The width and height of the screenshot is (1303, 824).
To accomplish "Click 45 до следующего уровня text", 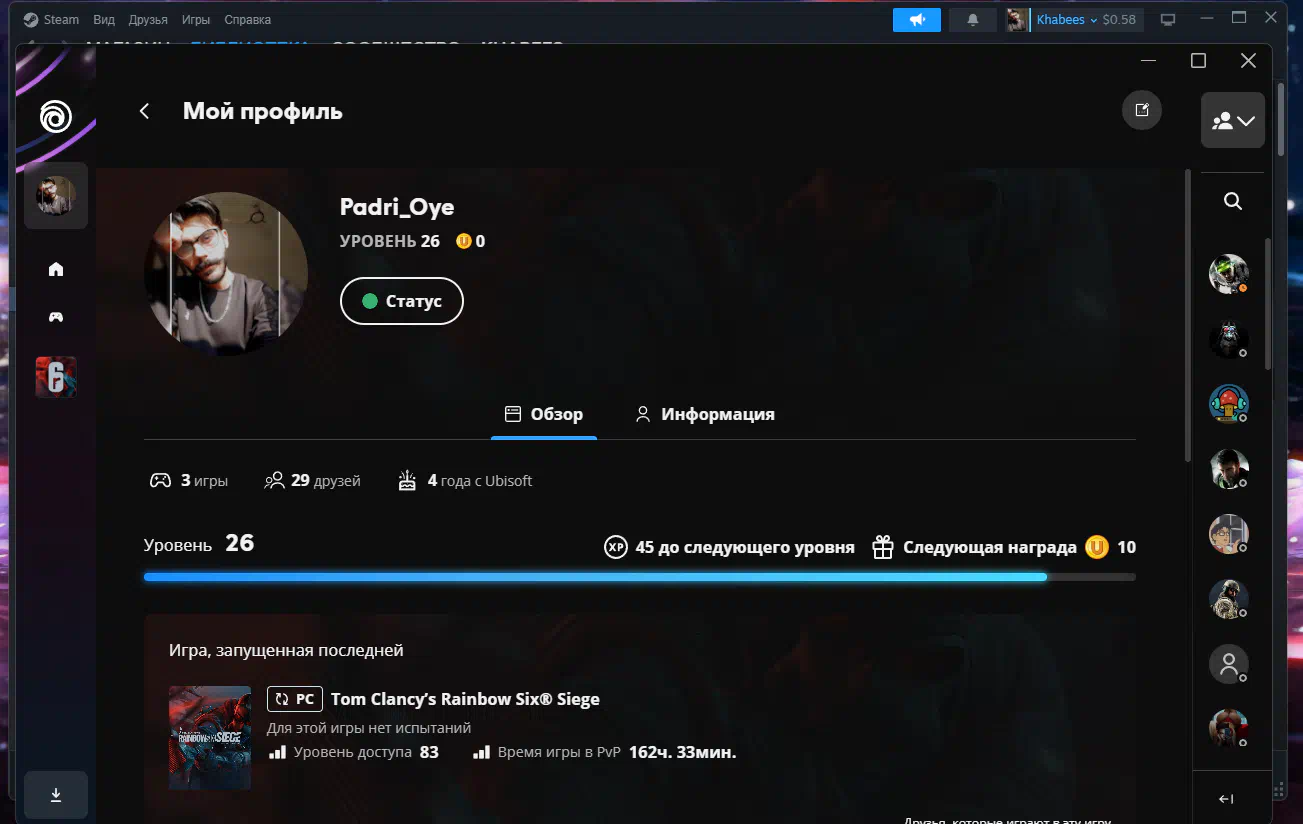I will (x=745, y=547).
